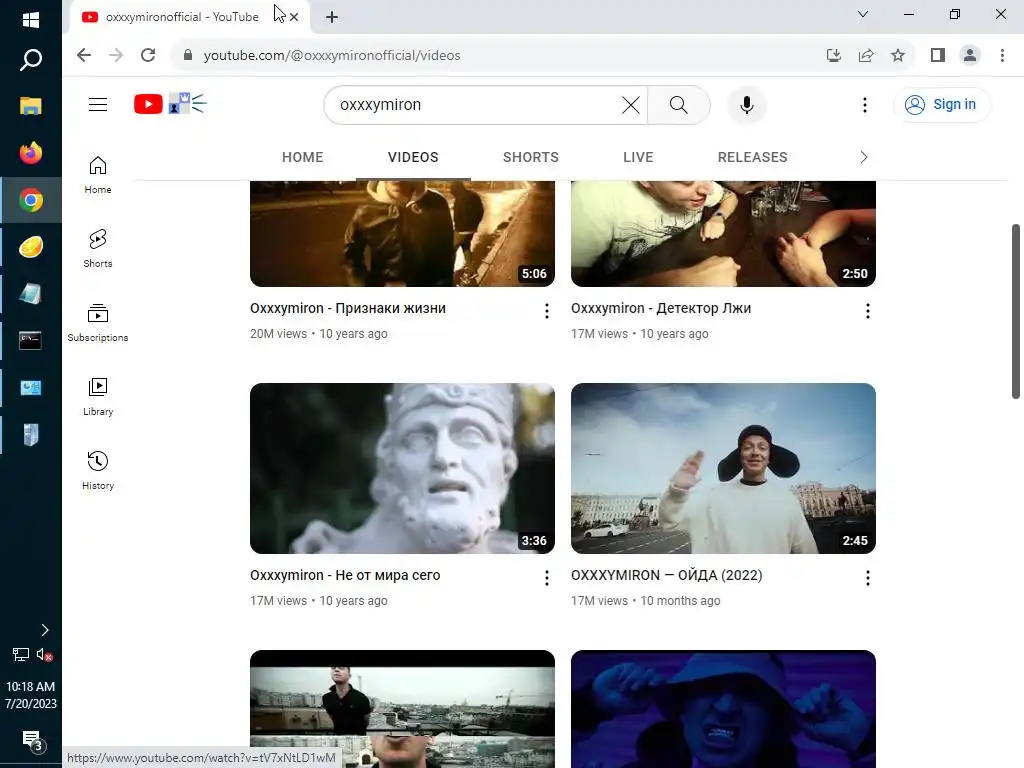Go forward in Chrome

pyautogui.click(x=116, y=56)
